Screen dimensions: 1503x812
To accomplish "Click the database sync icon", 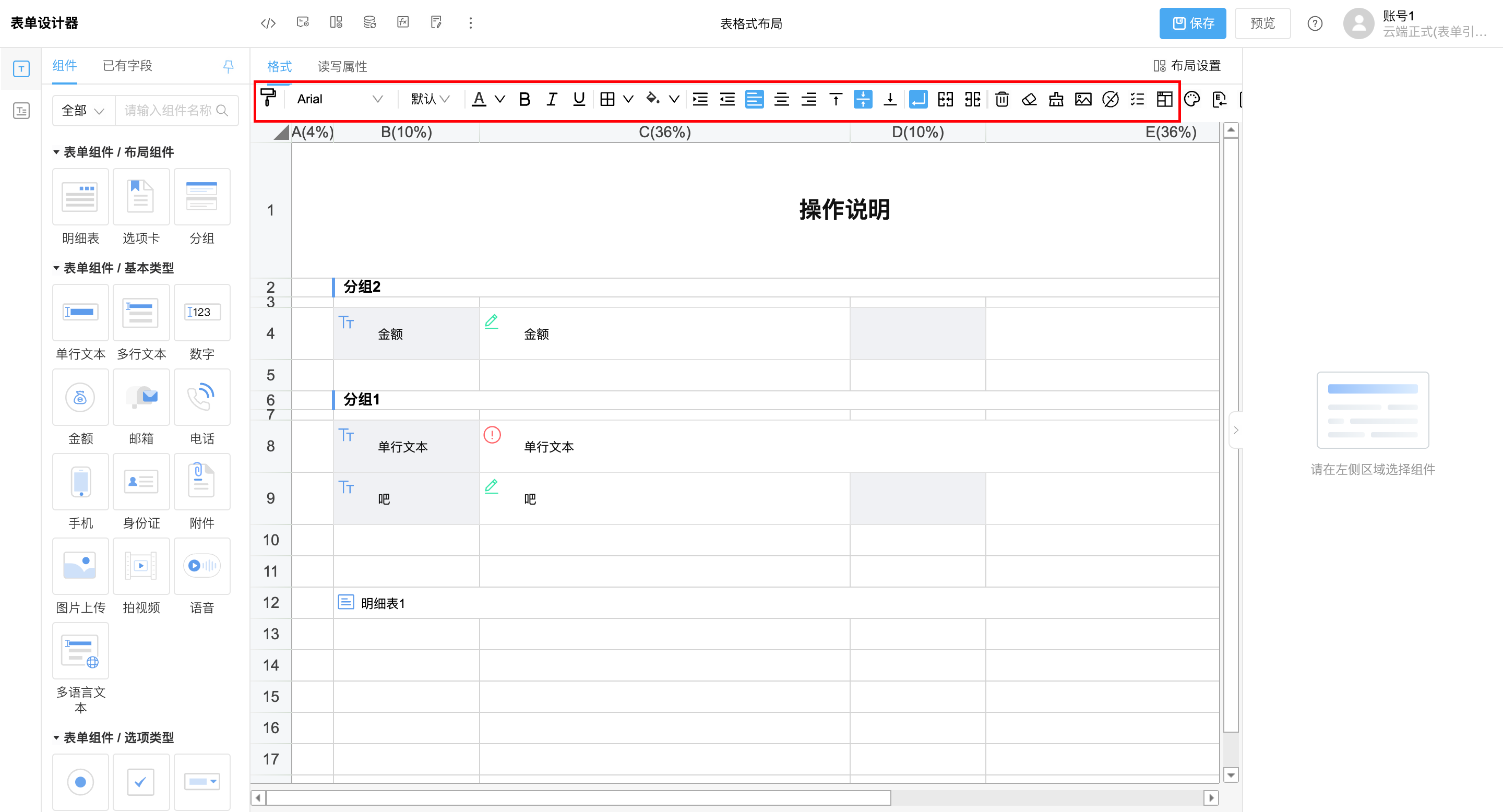I will [x=369, y=23].
